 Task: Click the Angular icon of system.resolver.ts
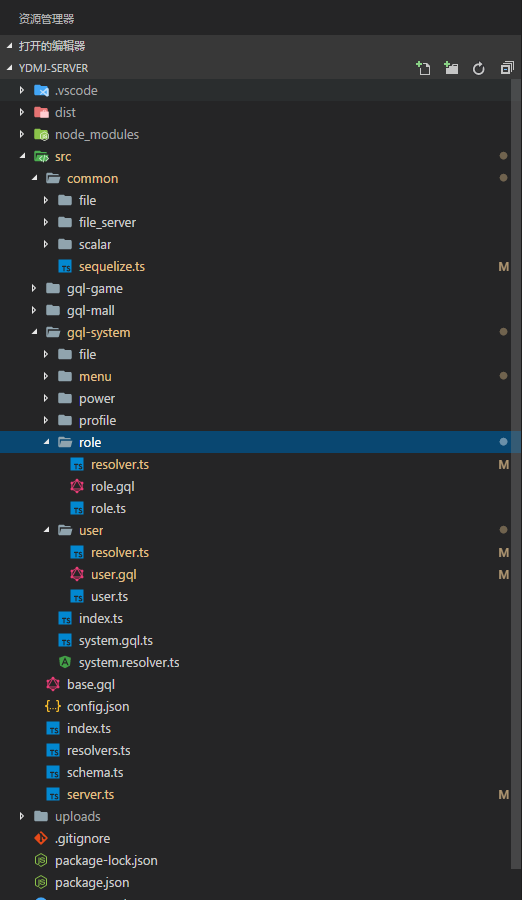tap(65, 662)
